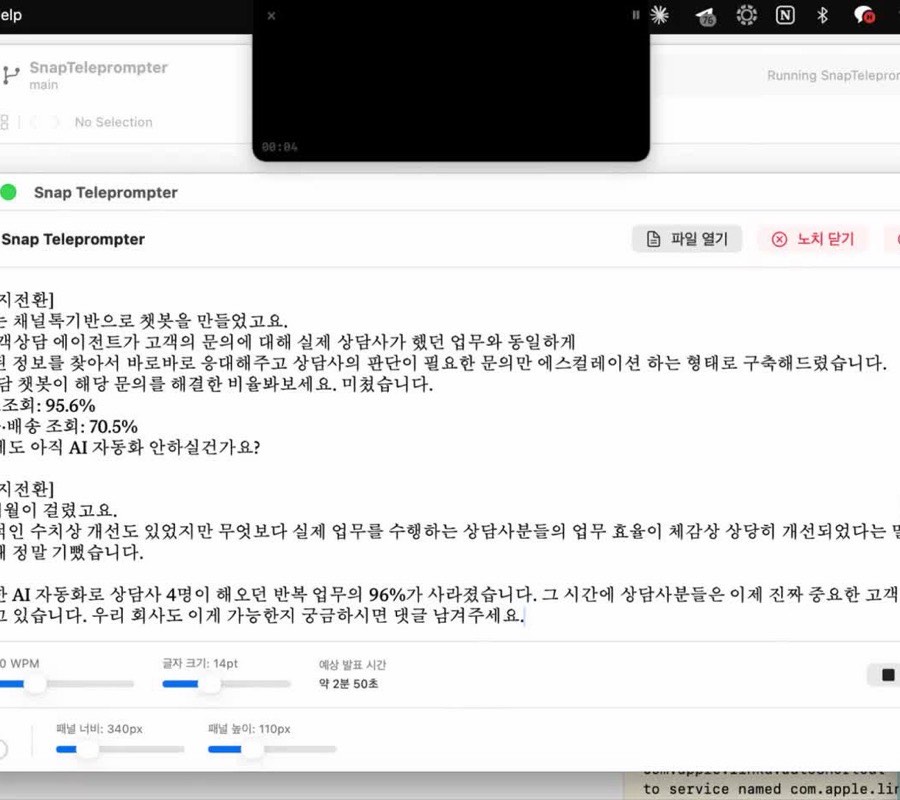The image size is (900, 800).
Task: Click the Running SnapTeleprompter status in Xcode
Action: (x=833, y=75)
